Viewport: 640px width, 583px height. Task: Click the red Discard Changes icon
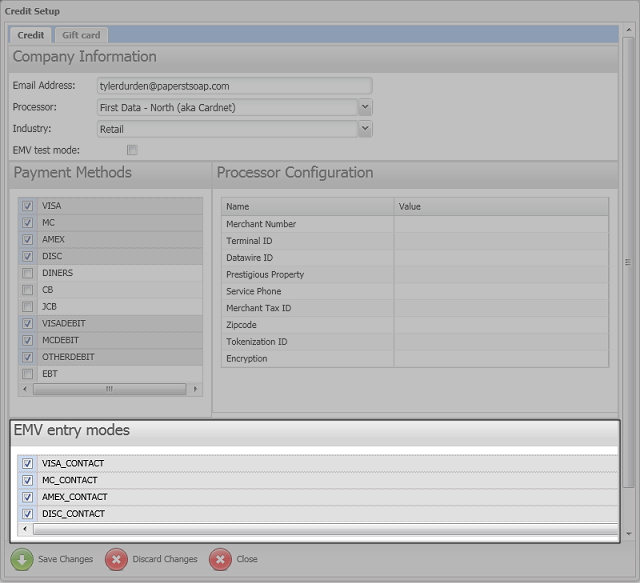116,559
